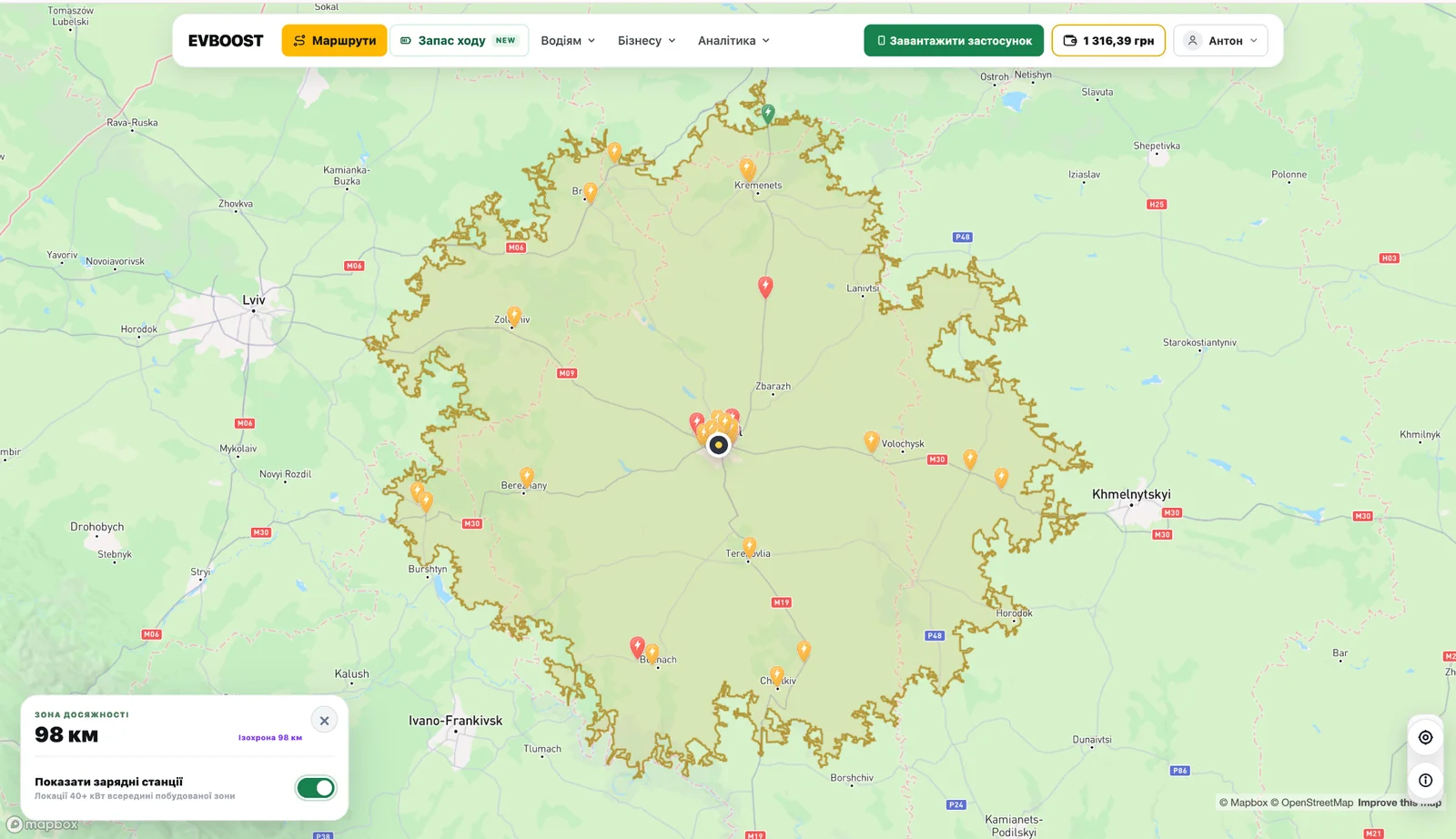Click the Ізохрона 98 км label
The width and height of the screenshot is (1456, 839).
pos(270,738)
